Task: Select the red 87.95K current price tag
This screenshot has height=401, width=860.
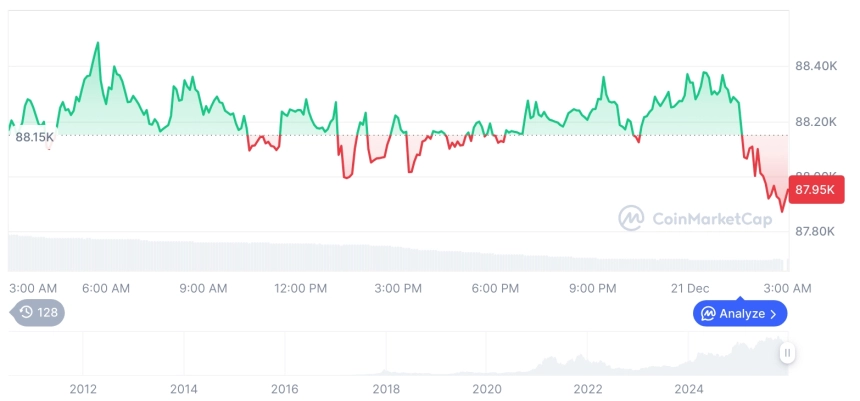Action: coord(814,189)
